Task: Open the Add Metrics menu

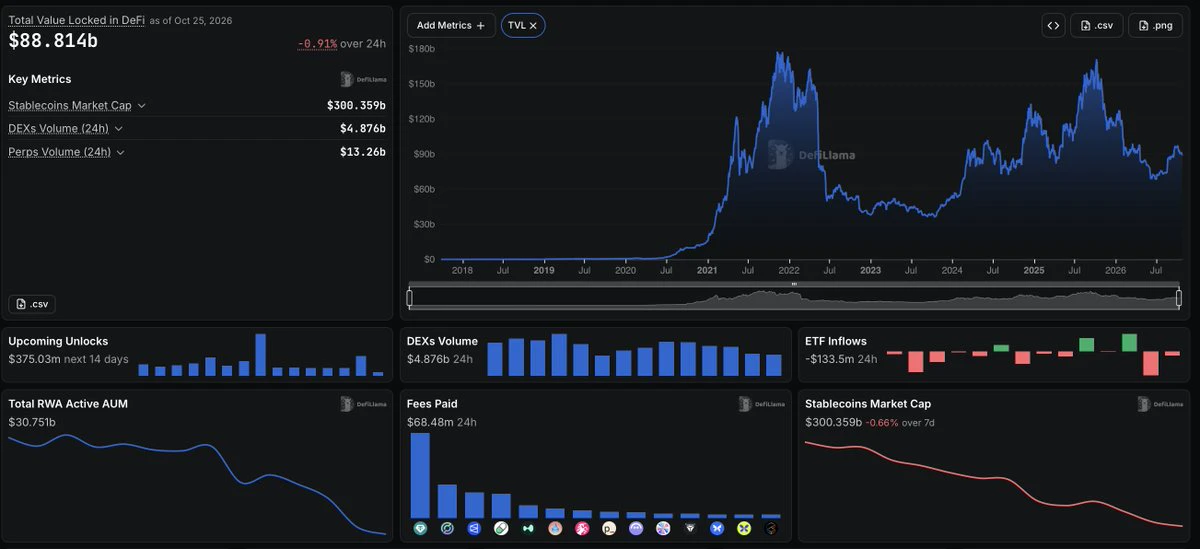Action: tap(451, 25)
